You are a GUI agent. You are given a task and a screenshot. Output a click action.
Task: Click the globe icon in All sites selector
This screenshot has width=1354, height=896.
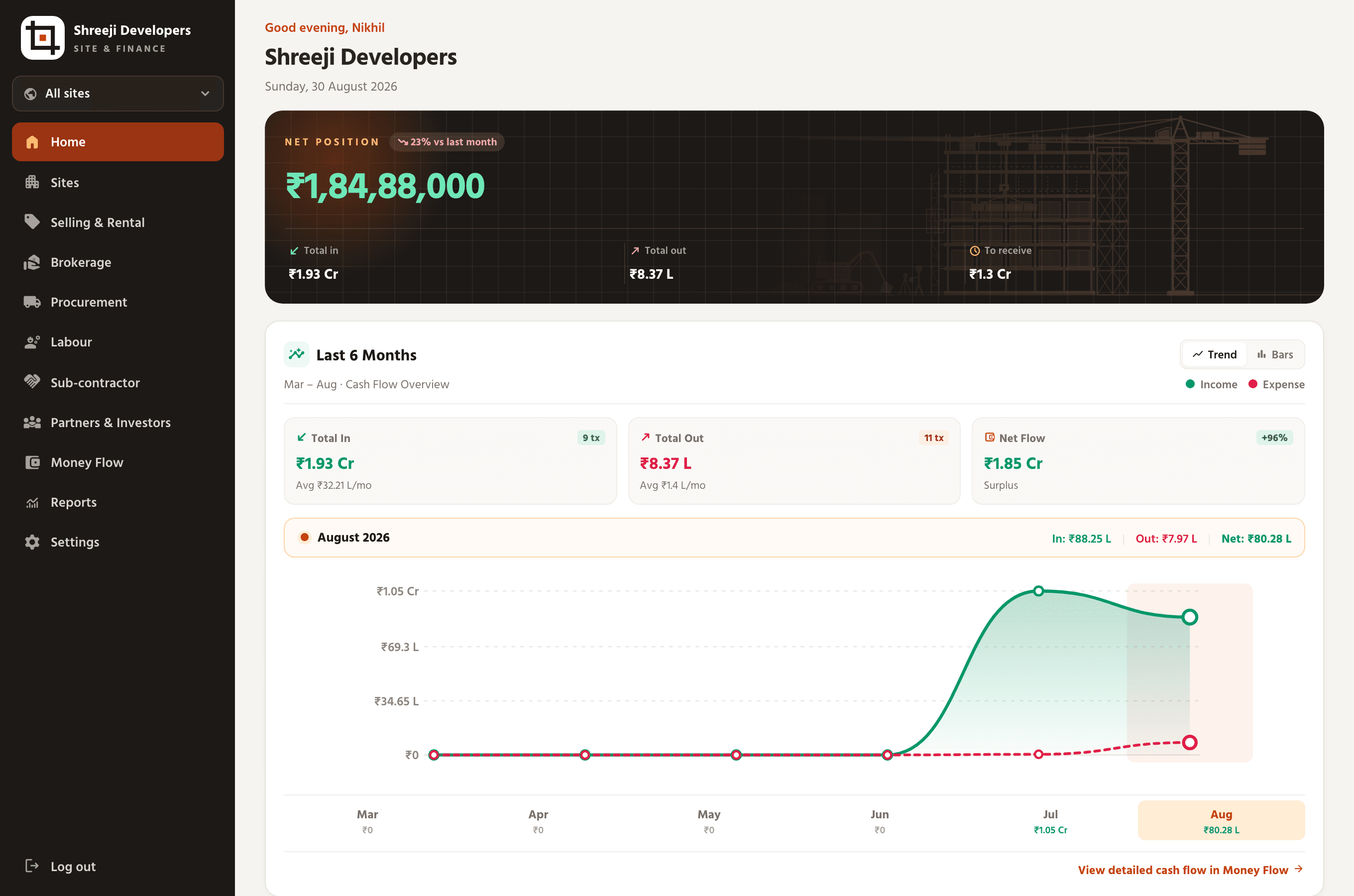tap(31, 94)
